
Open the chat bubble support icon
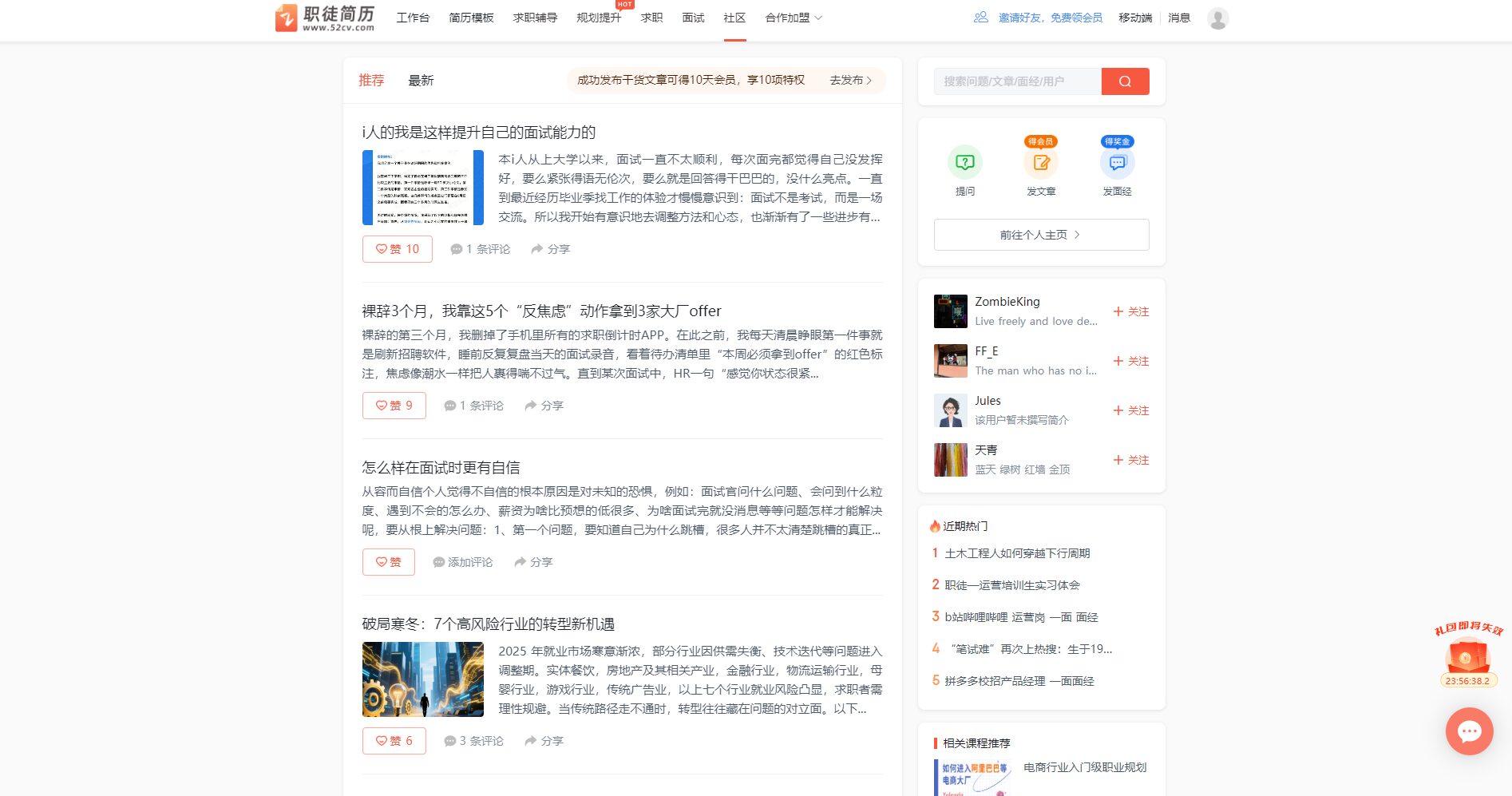[1470, 731]
